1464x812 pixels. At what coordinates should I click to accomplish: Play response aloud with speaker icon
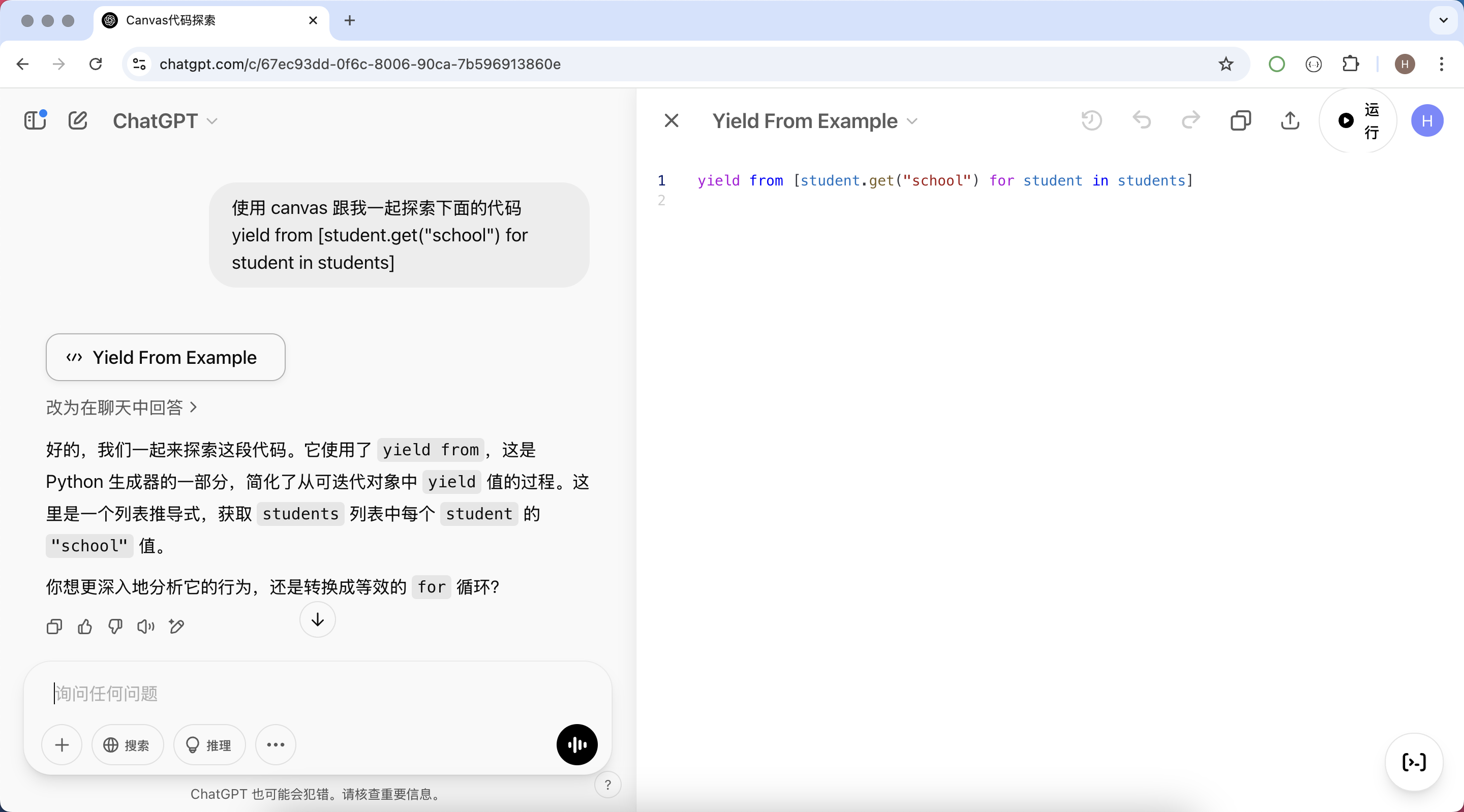tap(145, 626)
